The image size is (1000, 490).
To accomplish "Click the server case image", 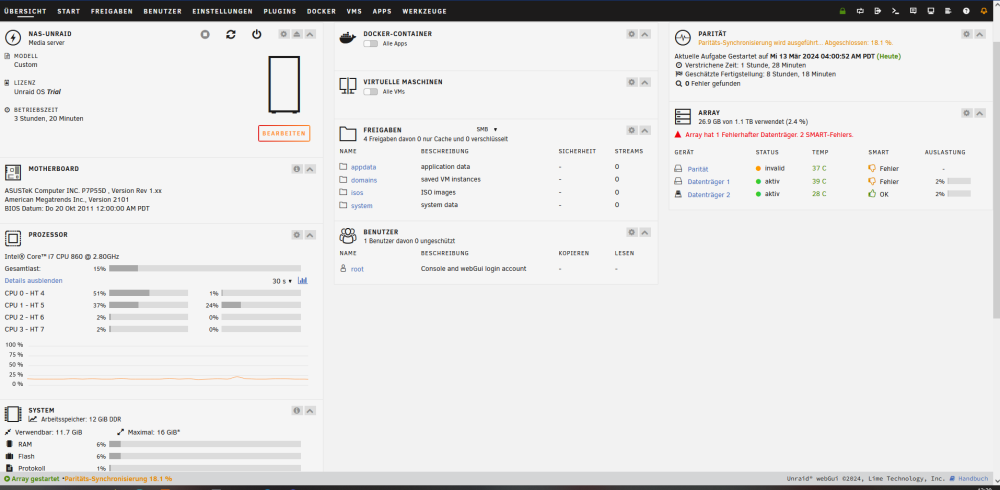I will pos(284,85).
